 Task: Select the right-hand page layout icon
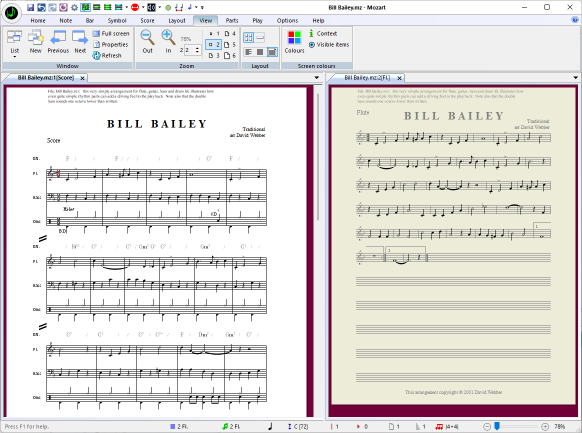click(272, 52)
